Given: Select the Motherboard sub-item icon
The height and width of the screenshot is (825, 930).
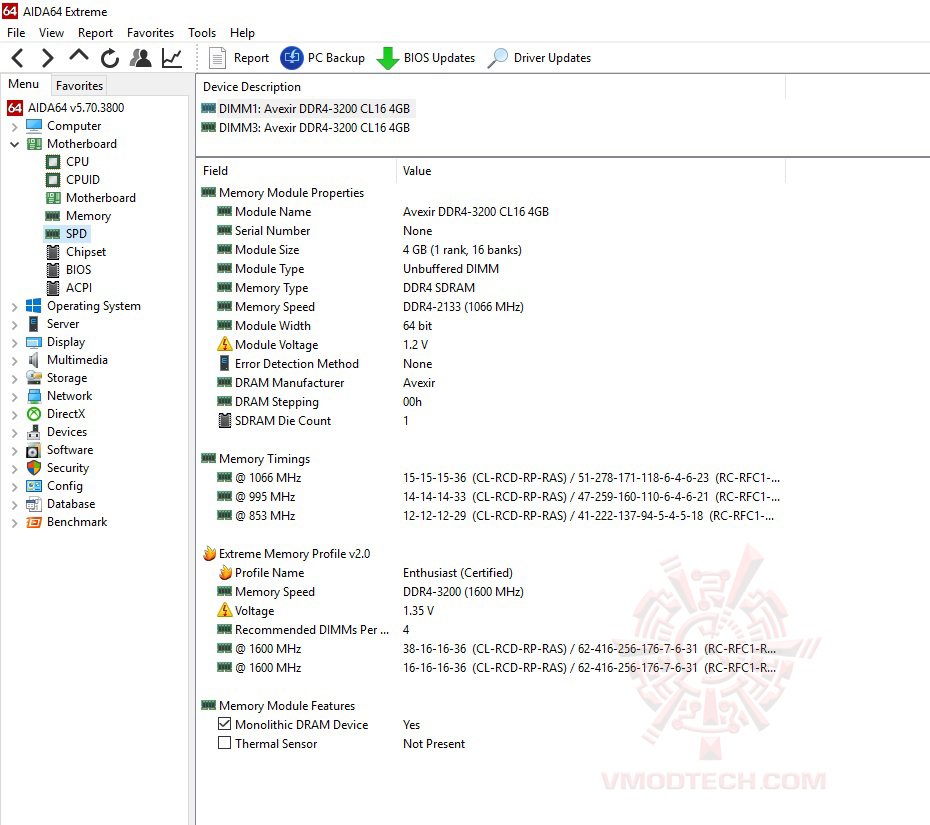Looking at the screenshot, I should [x=53, y=198].
